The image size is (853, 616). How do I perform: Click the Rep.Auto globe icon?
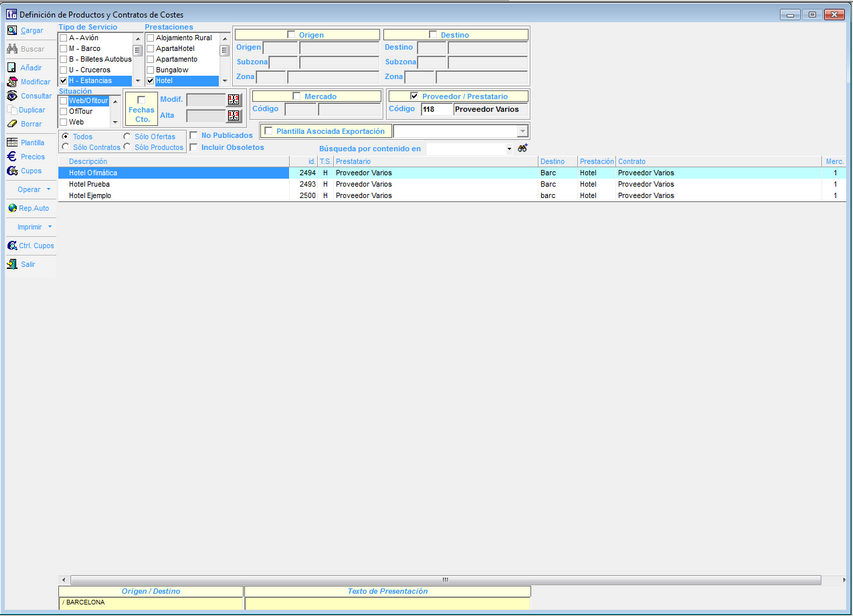point(12,208)
